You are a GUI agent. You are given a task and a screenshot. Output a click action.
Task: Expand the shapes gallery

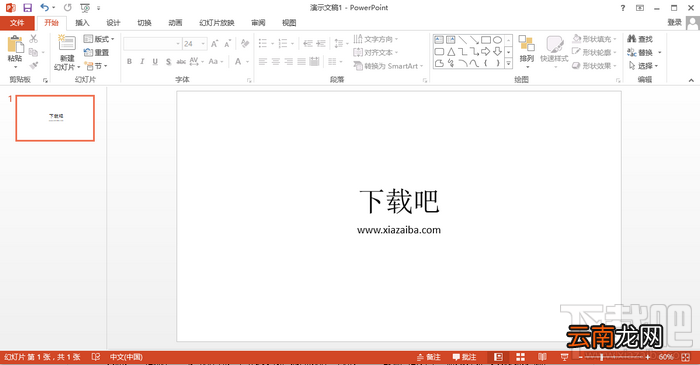click(508, 64)
